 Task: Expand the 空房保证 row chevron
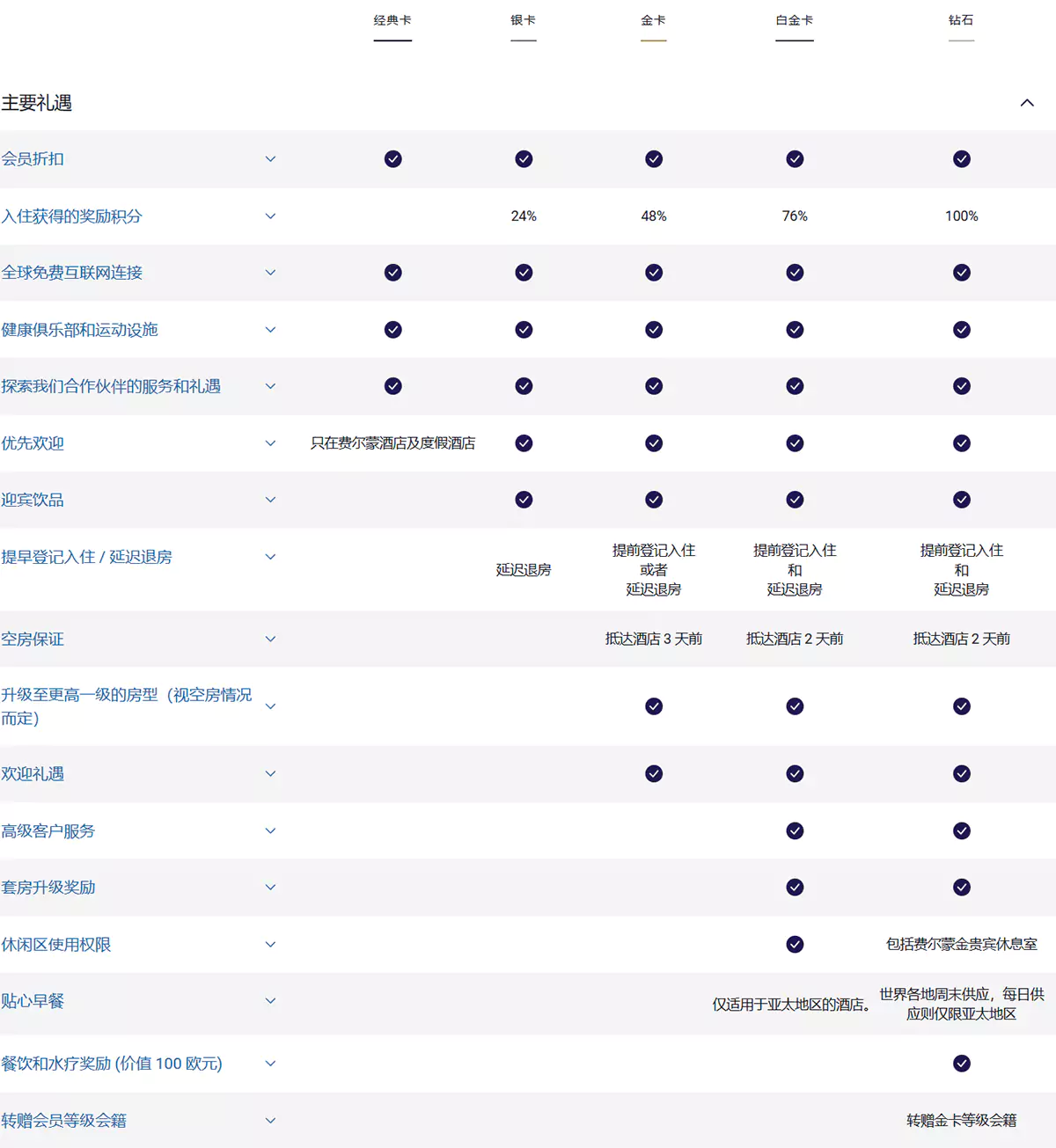coord(270,640)
